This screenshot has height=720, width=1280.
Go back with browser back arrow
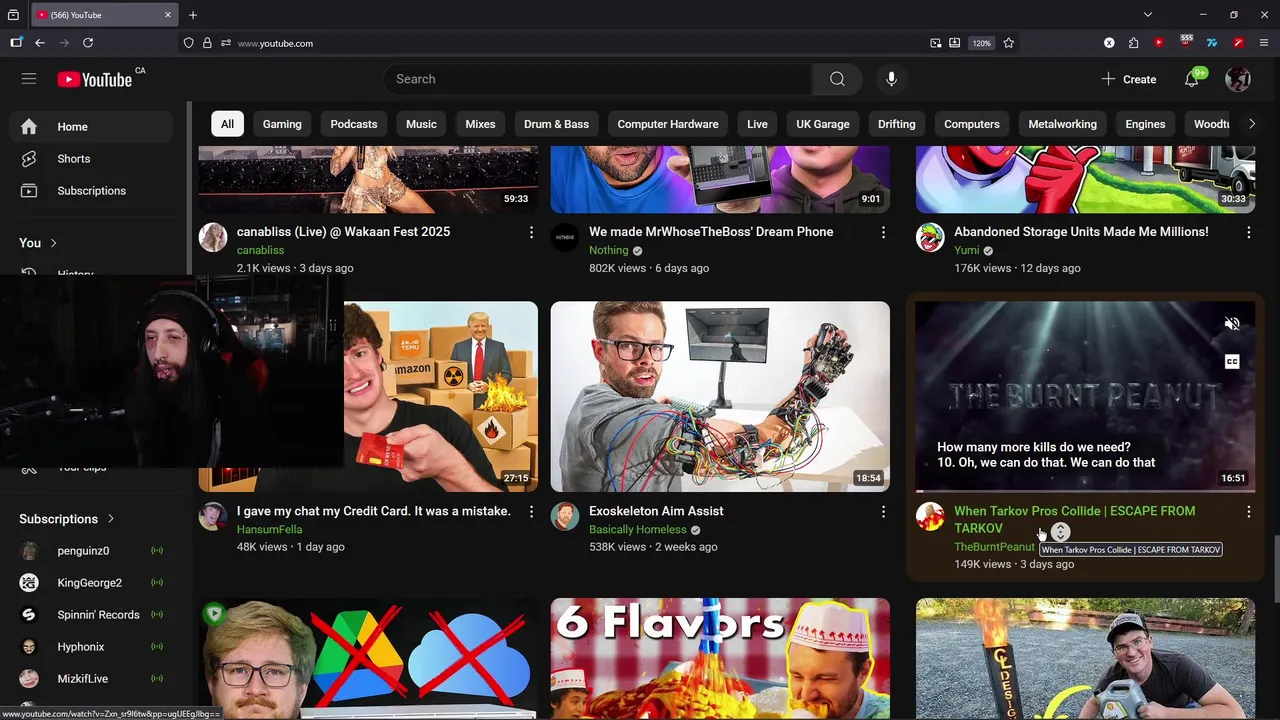(x=40, y=43)
